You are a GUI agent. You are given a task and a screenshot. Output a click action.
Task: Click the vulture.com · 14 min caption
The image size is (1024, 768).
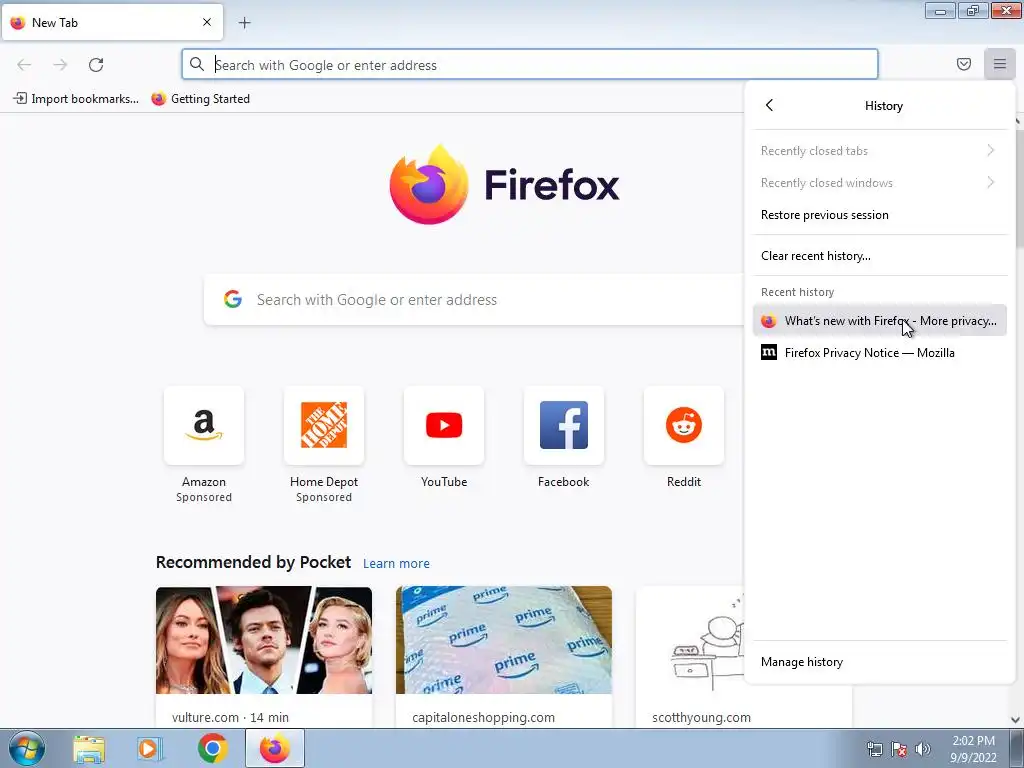[230, 717]
